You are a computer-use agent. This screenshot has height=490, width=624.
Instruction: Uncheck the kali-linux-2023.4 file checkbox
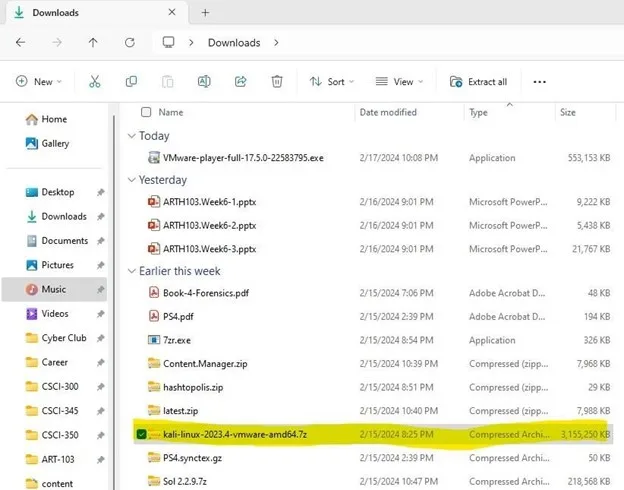click(141, 434)
